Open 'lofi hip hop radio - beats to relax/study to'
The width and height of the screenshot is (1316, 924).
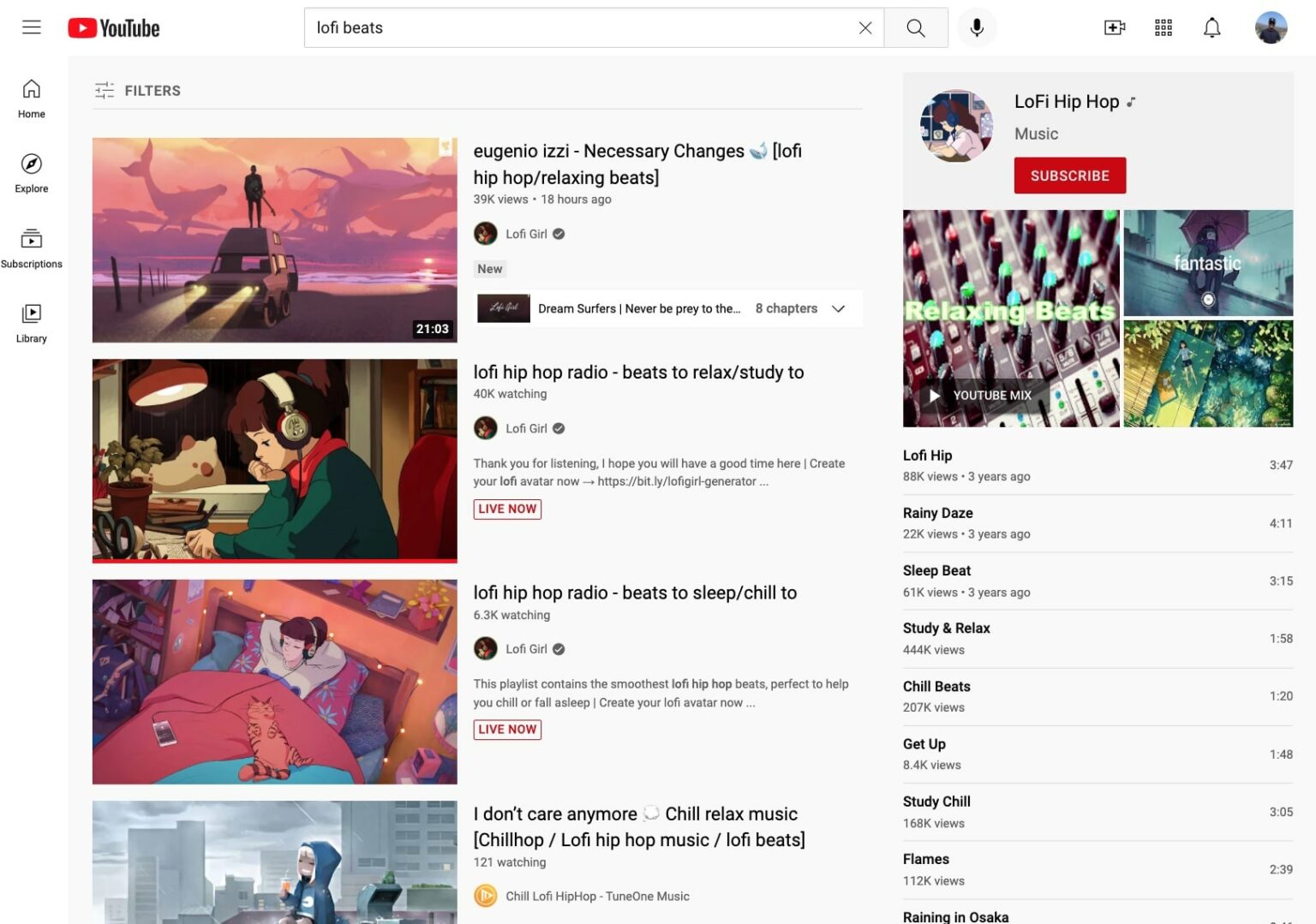click(638, 372)
